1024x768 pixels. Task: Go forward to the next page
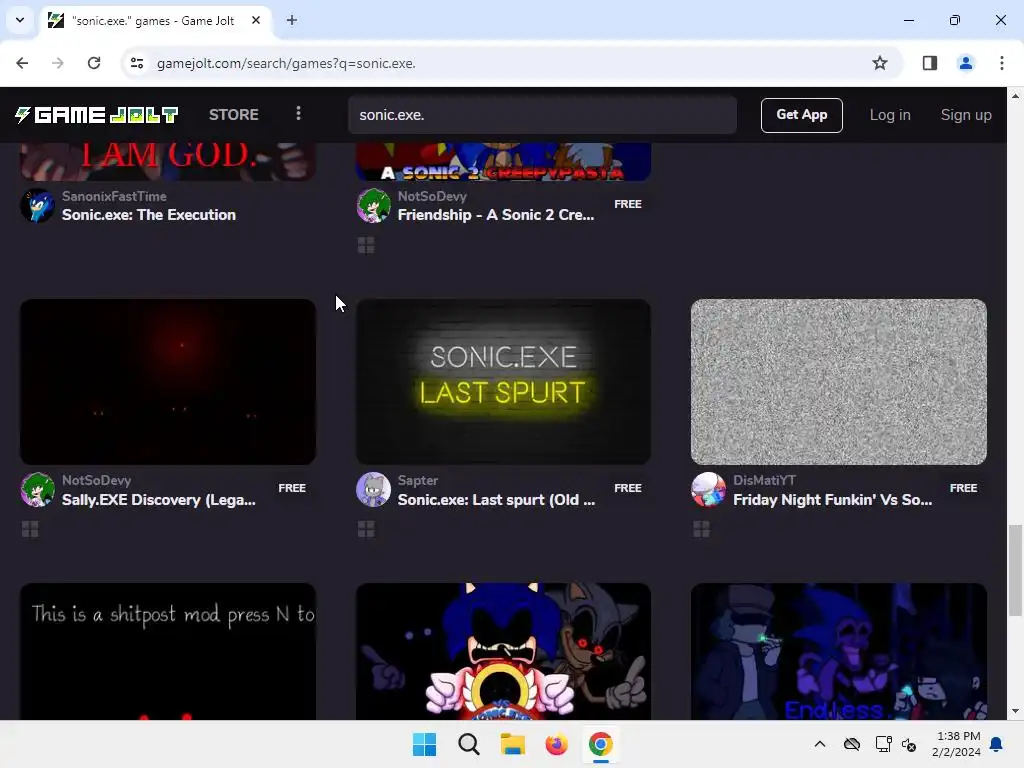[58, 63]
